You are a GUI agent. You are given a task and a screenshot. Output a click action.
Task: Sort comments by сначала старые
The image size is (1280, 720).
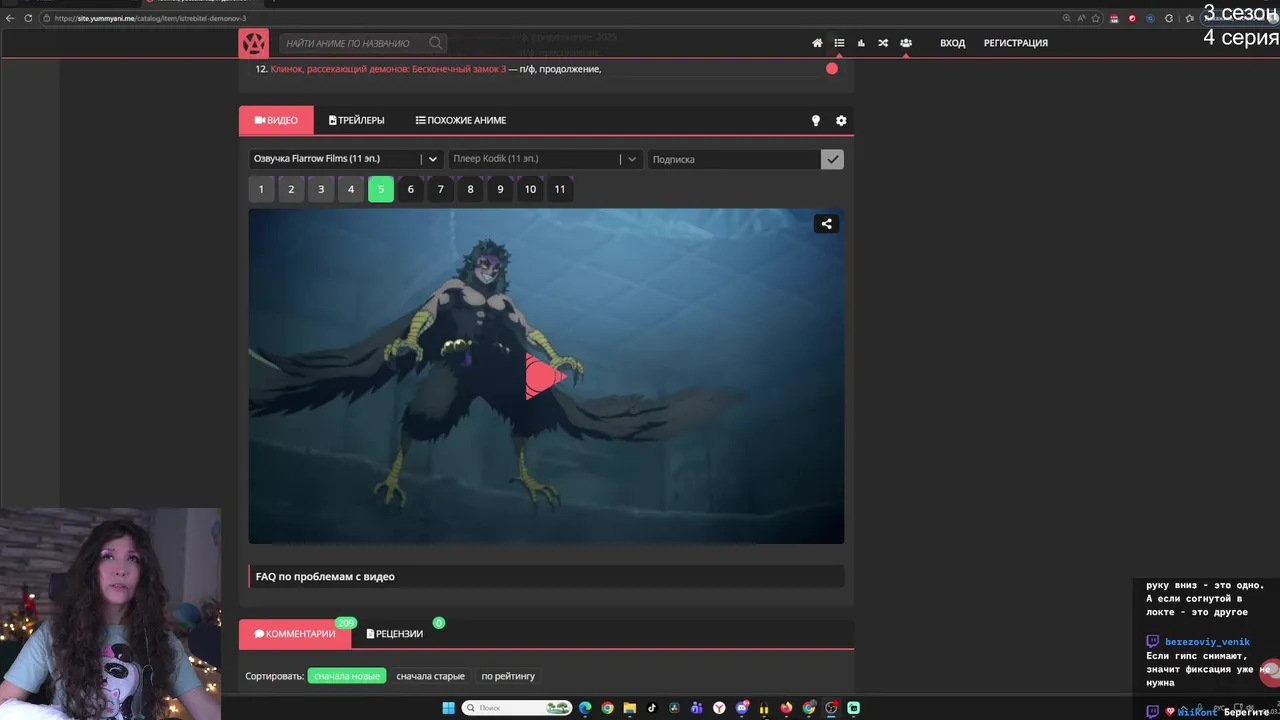[430, 676]
